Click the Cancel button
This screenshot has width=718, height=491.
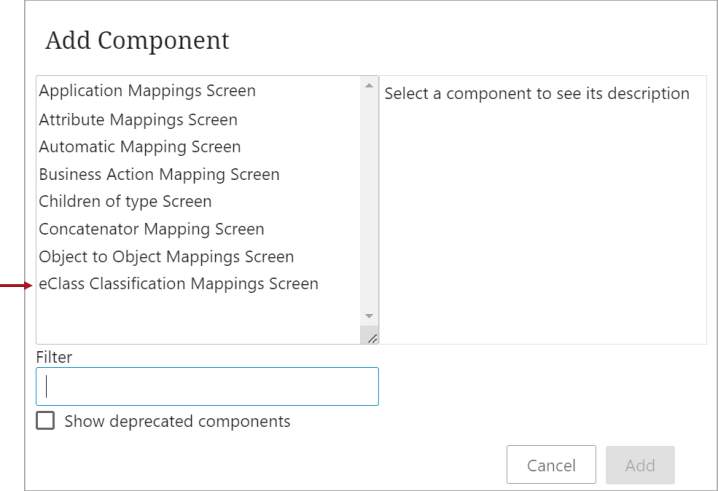[x=551, y=465]
